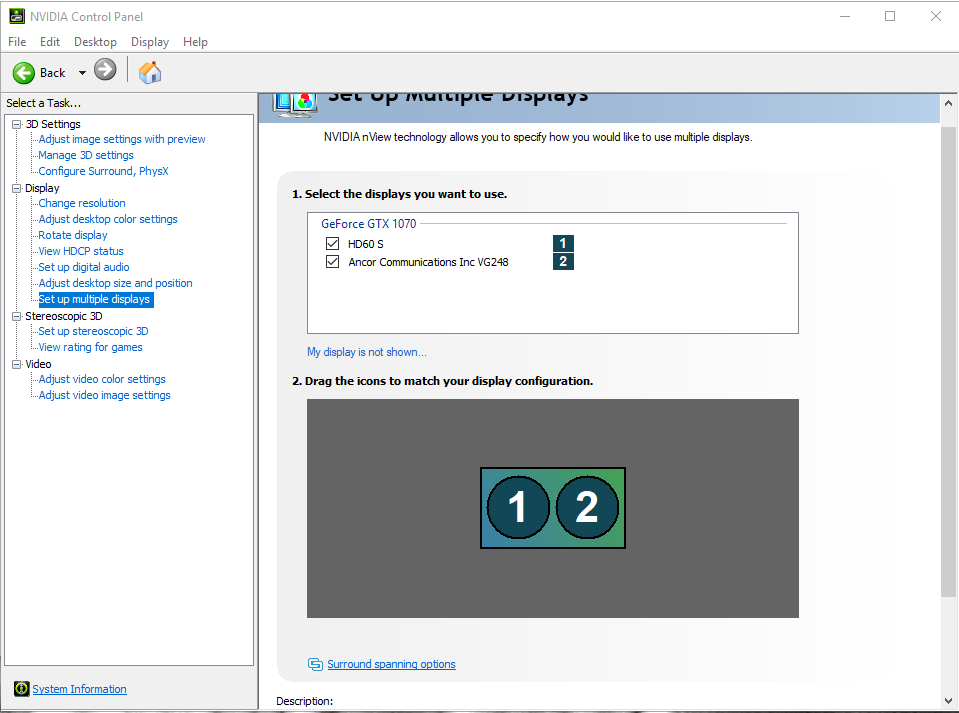Open View HDCP status
The image size is (959, 713).
[81, 251]
